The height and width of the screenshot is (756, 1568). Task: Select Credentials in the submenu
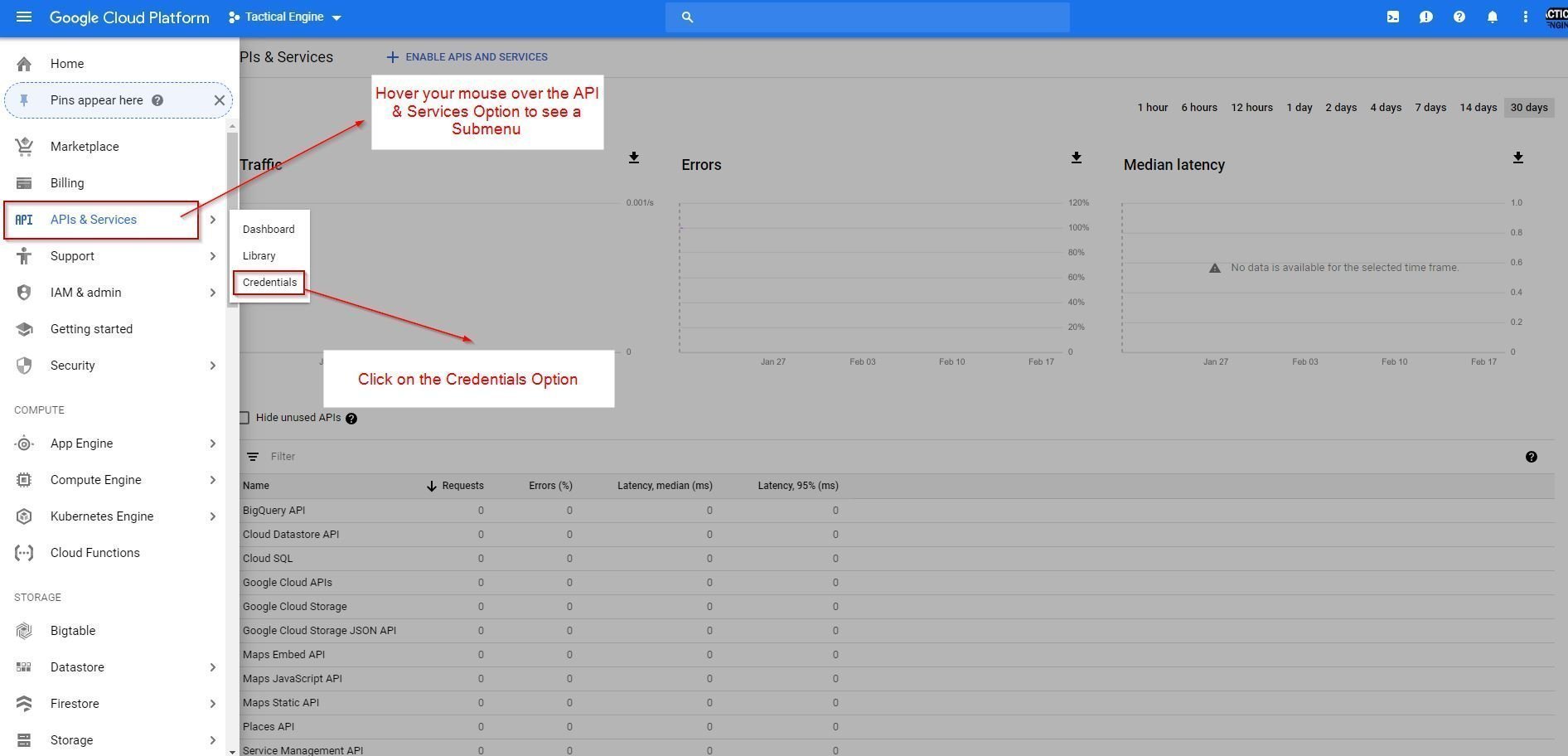(269, 283)
